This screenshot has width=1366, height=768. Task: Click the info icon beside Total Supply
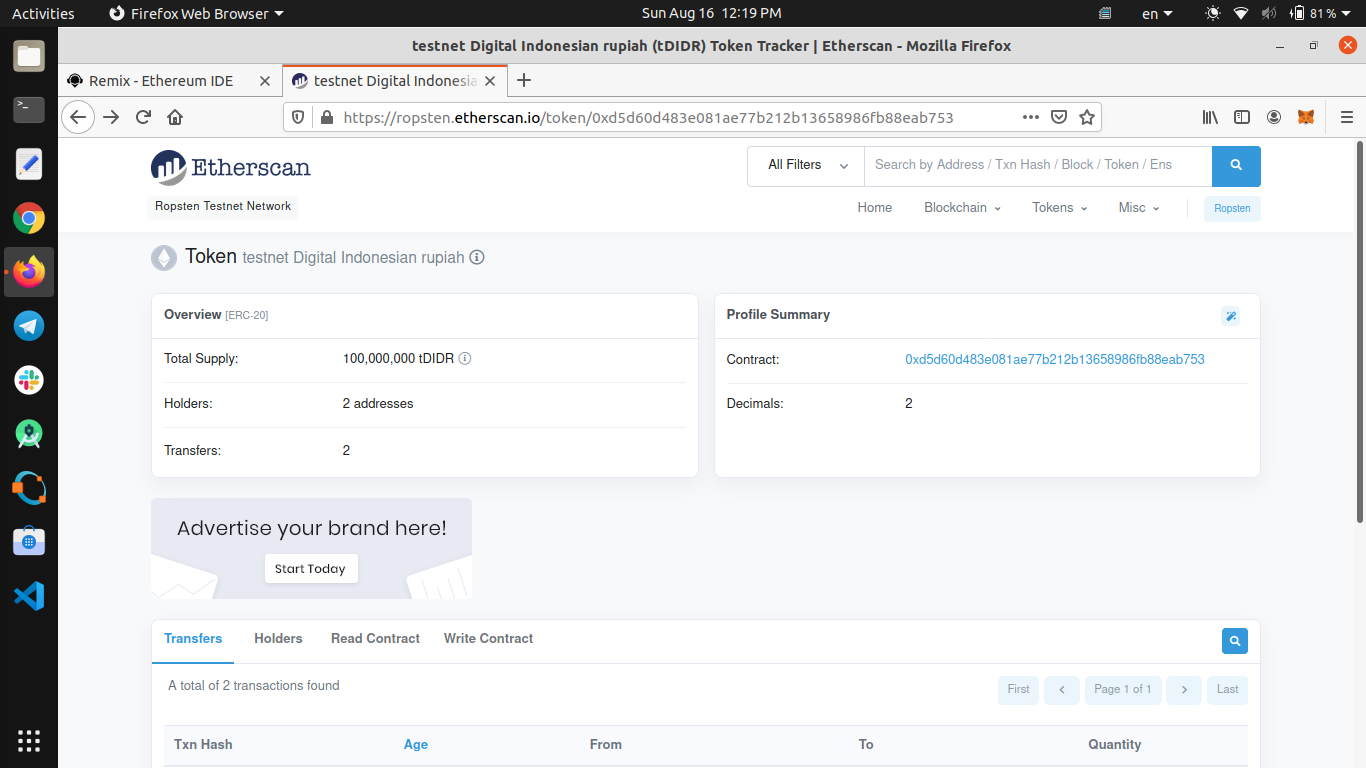[x=465, y=358]
